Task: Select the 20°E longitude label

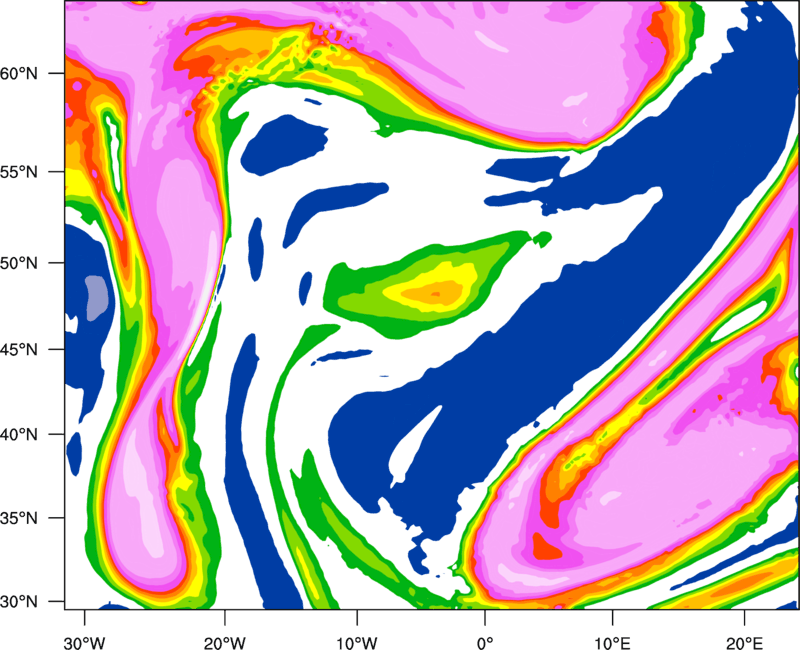Action: click(744, 643)
